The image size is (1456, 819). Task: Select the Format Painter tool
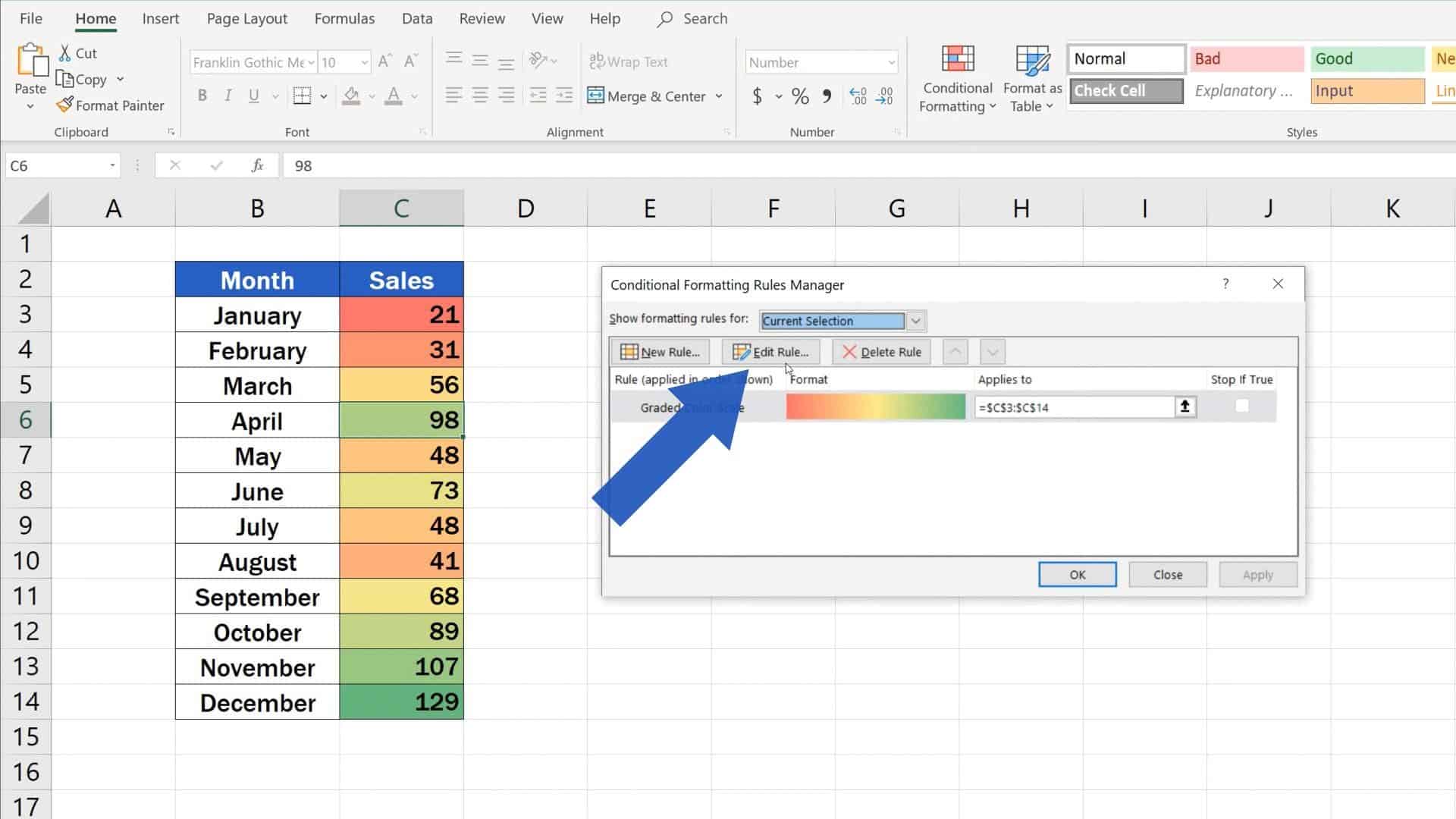pyautogui.click(x=111, y=105)
